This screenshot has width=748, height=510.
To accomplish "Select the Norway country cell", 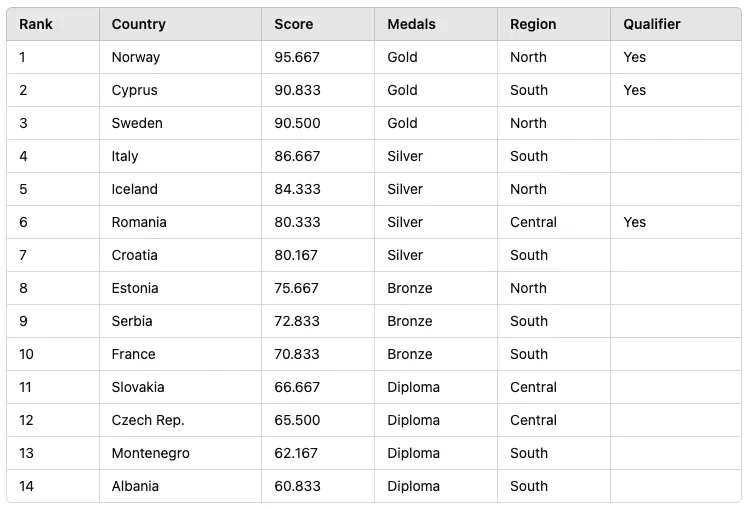I will [x=136, y=57].
